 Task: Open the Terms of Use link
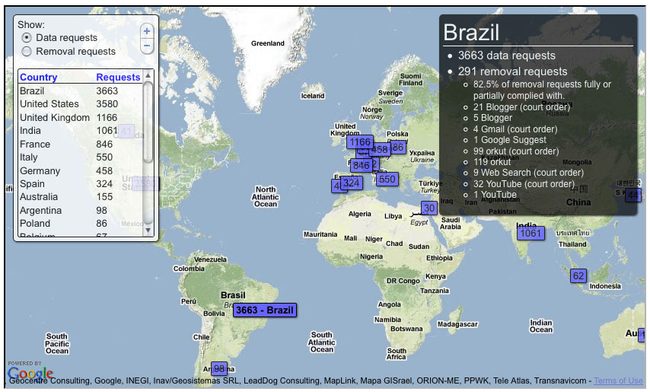(x=618, y=380)
